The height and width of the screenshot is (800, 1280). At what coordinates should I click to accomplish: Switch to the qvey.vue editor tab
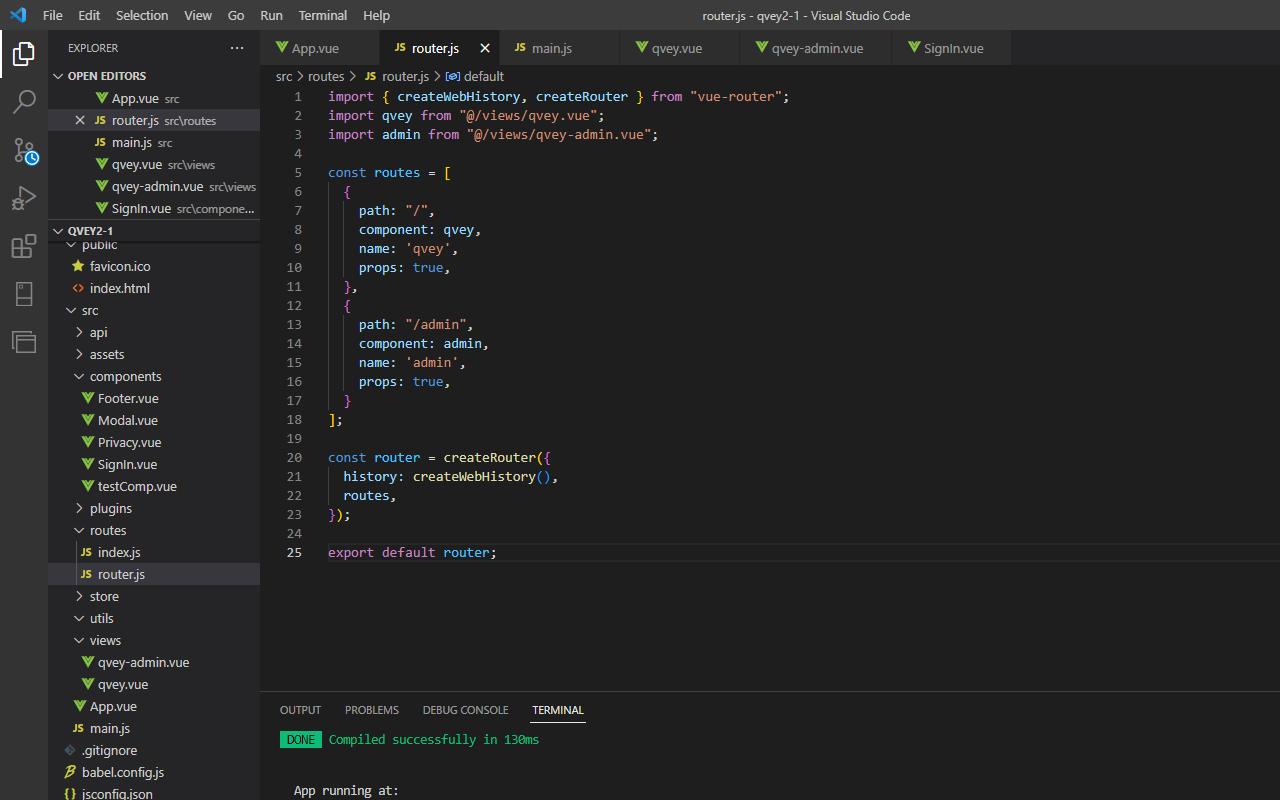(x=680, y=48)
